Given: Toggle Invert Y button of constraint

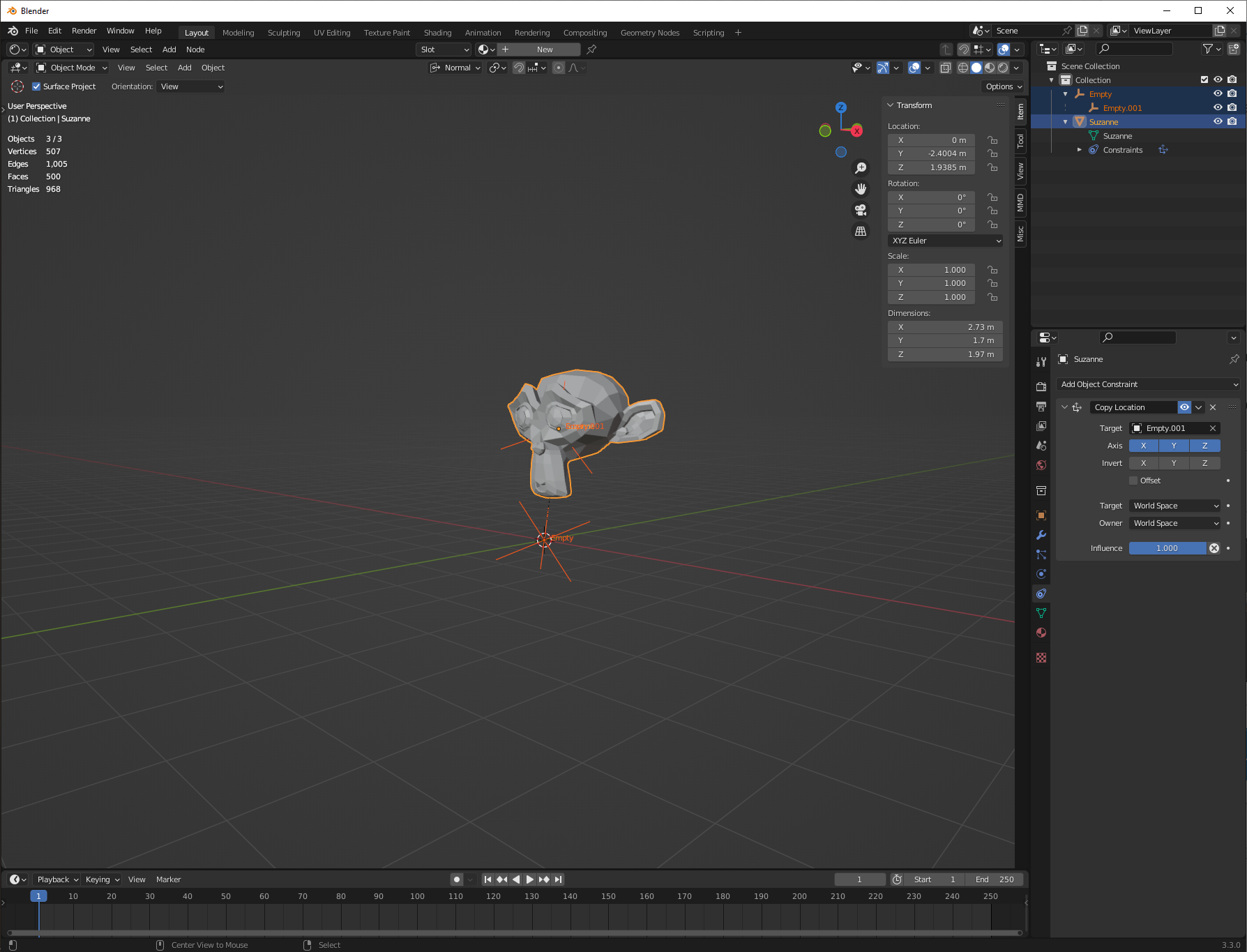Looking at the screenshot, I should [1174, 463].
